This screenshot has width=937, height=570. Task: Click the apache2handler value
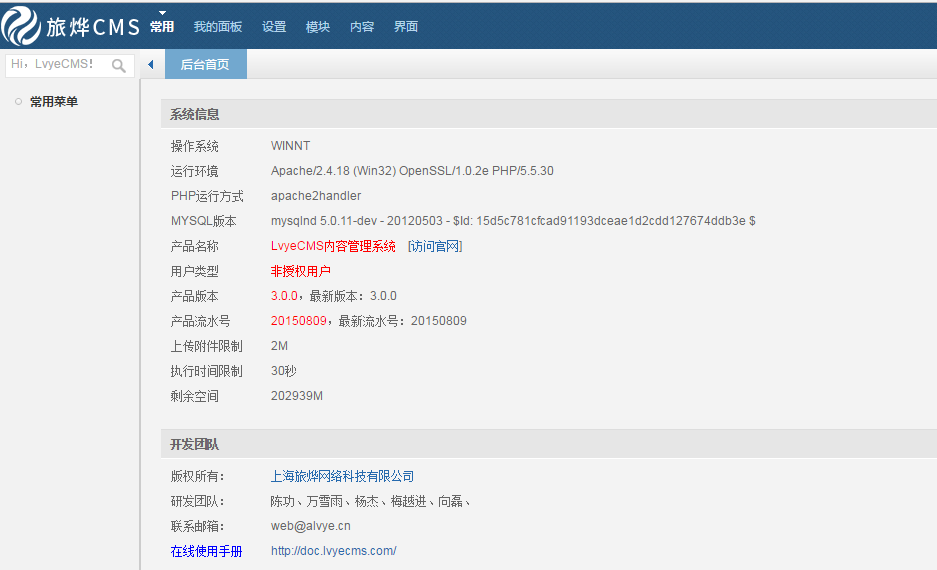point(316,196)
